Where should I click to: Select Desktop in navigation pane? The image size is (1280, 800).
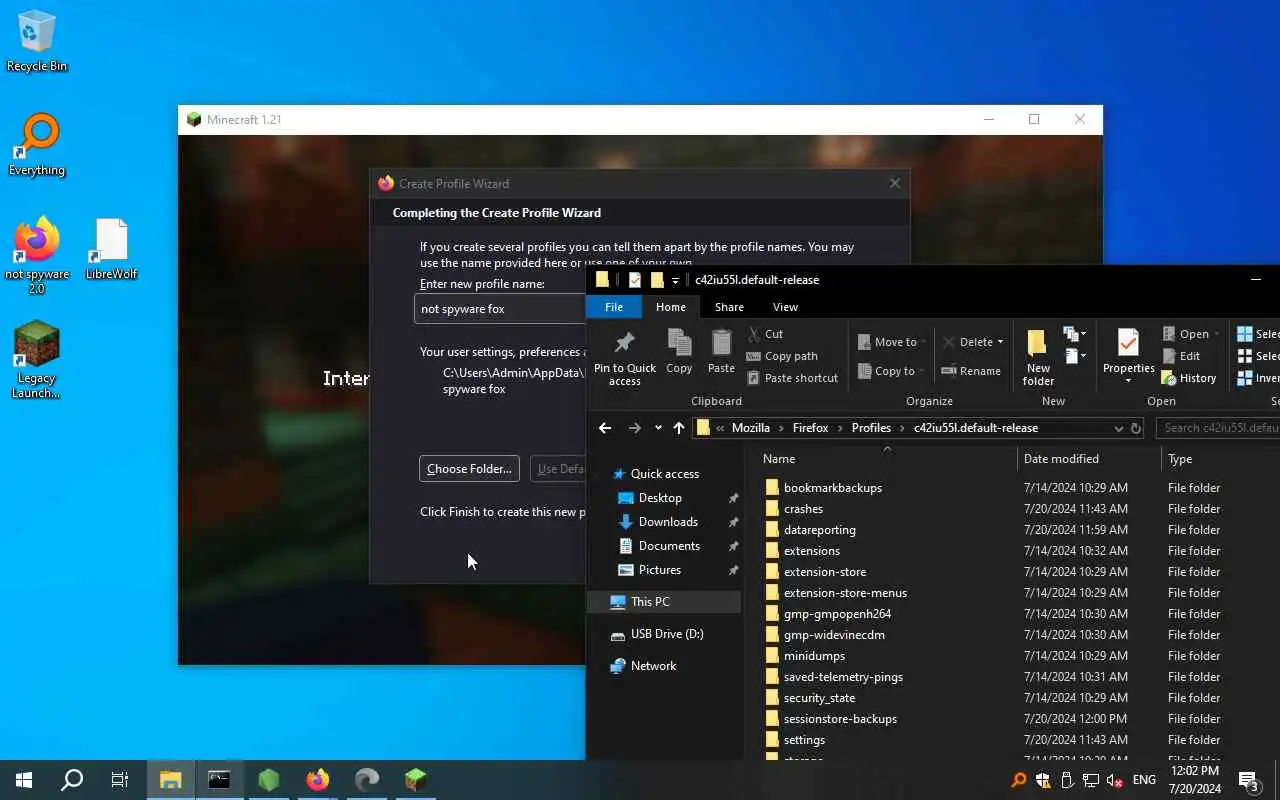[660, 498]
